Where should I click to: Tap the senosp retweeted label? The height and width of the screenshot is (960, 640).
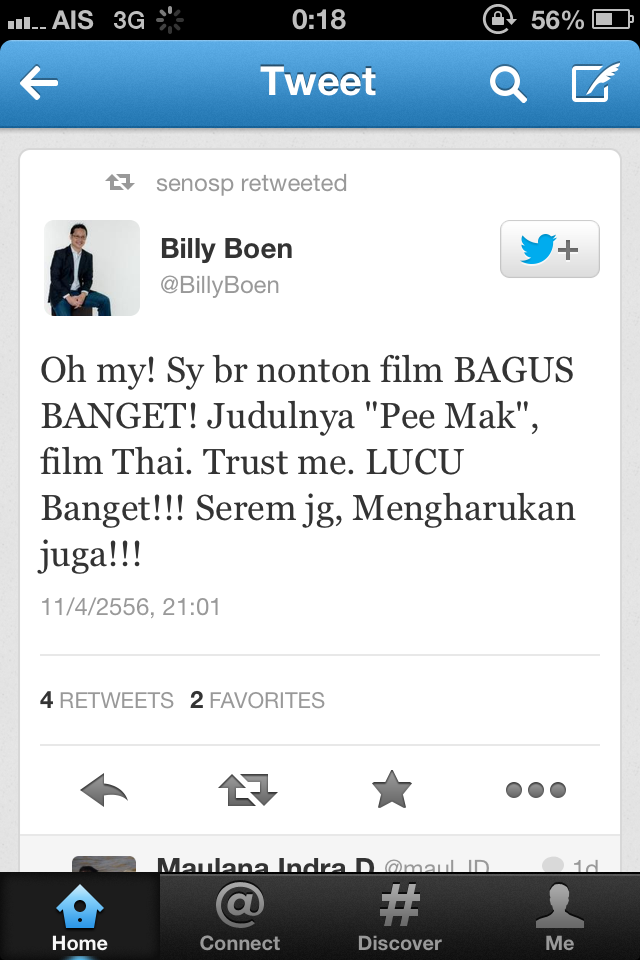tap(251, 183)
